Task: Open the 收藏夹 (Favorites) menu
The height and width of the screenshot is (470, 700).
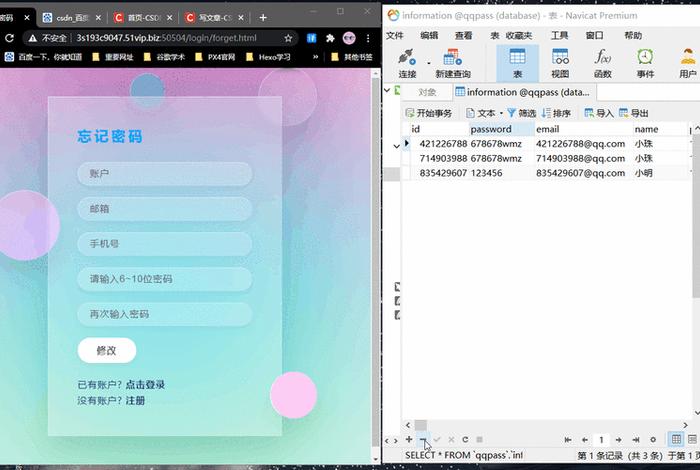Action: [x=519, y=35]
